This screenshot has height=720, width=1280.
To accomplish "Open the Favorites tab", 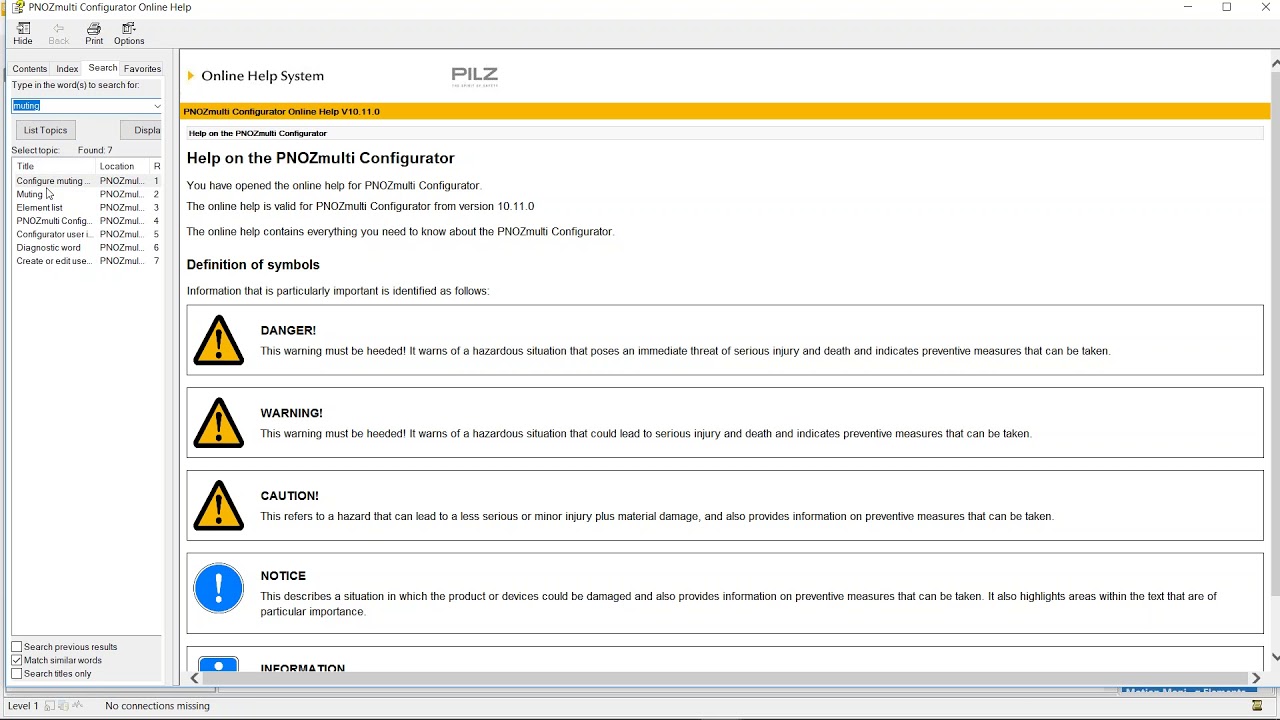I will coord(142,69).
